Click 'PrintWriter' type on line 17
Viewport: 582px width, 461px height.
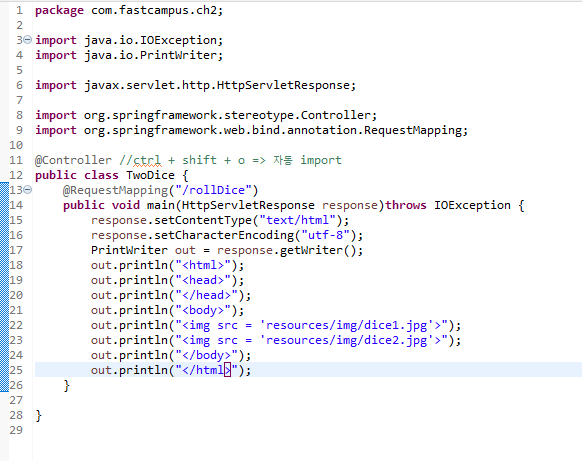pos(129,250)
